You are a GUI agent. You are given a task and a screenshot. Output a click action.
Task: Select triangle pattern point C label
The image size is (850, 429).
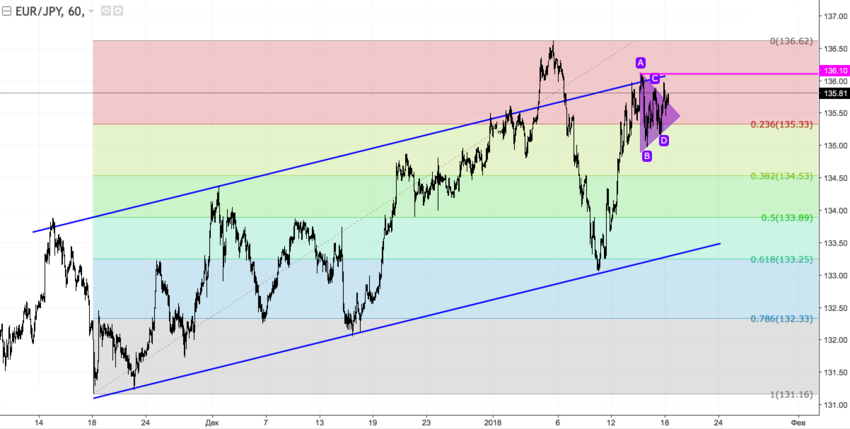[655, 77]
